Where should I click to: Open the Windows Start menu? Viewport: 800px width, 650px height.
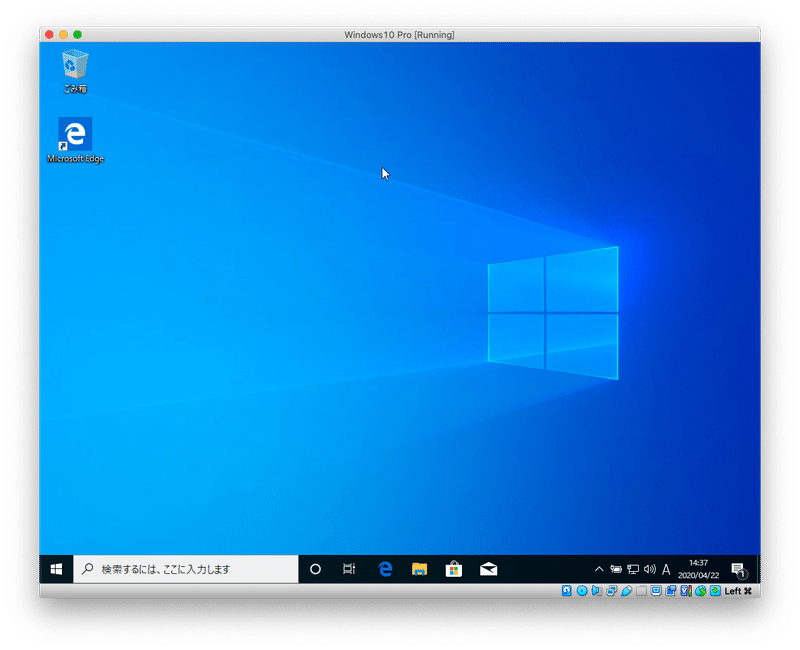pyautogui.click(x=57, y=569)
